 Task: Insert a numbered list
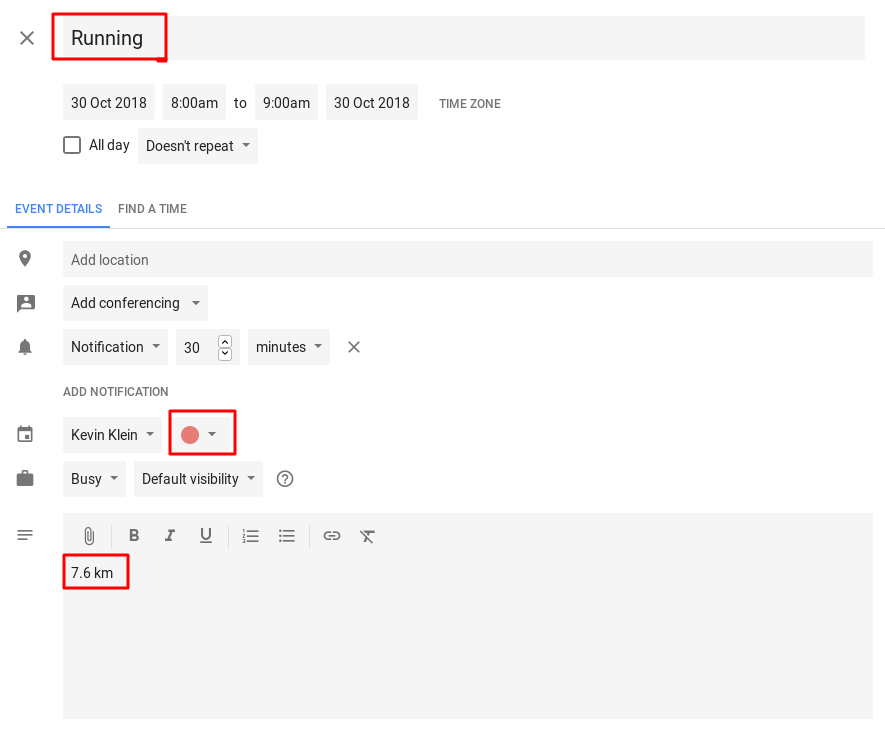(250, 535)
